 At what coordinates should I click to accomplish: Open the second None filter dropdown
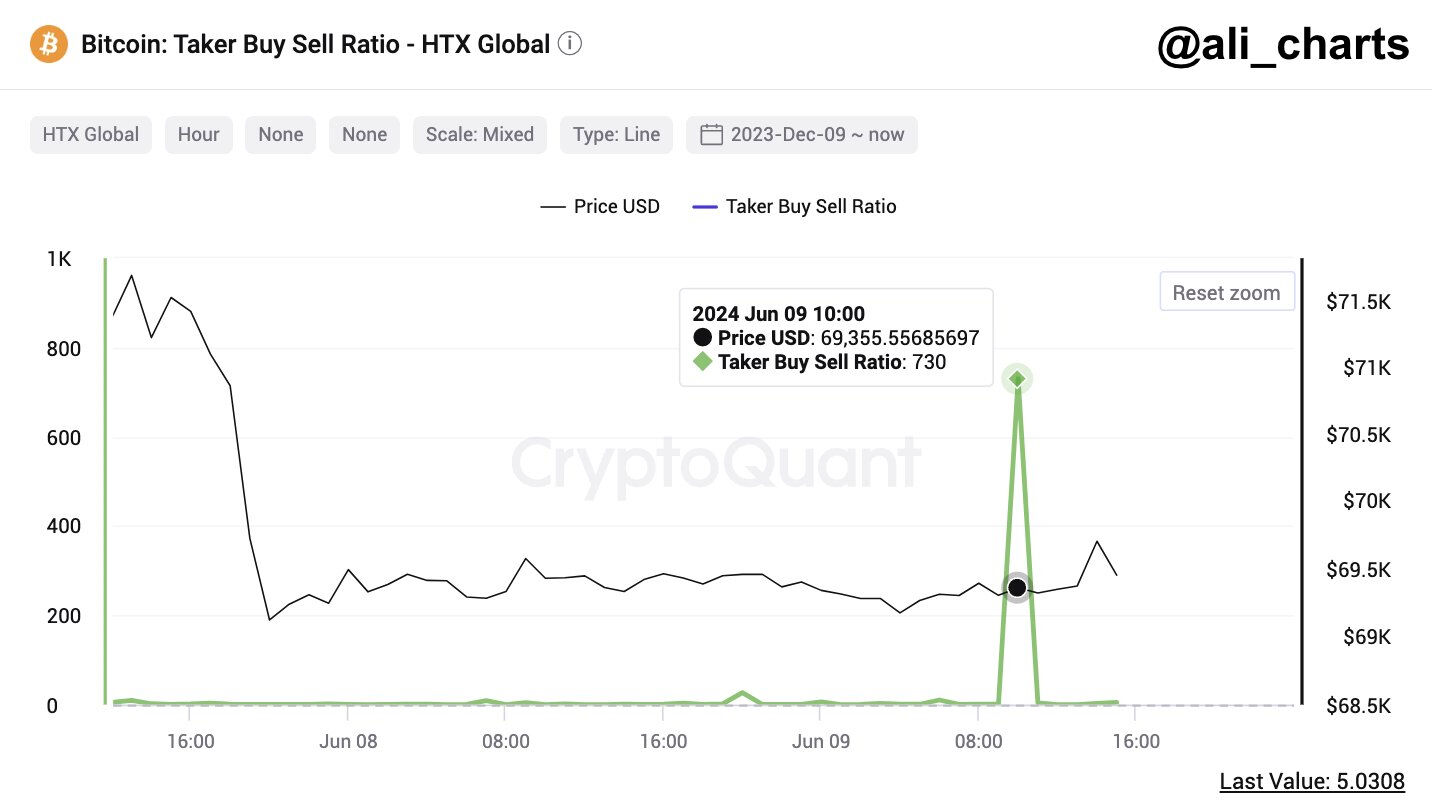364,135
